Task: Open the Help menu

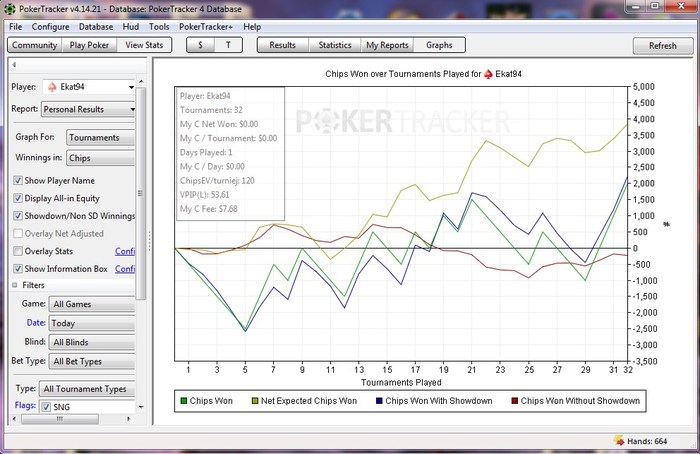Action: (x=252, y=27)
